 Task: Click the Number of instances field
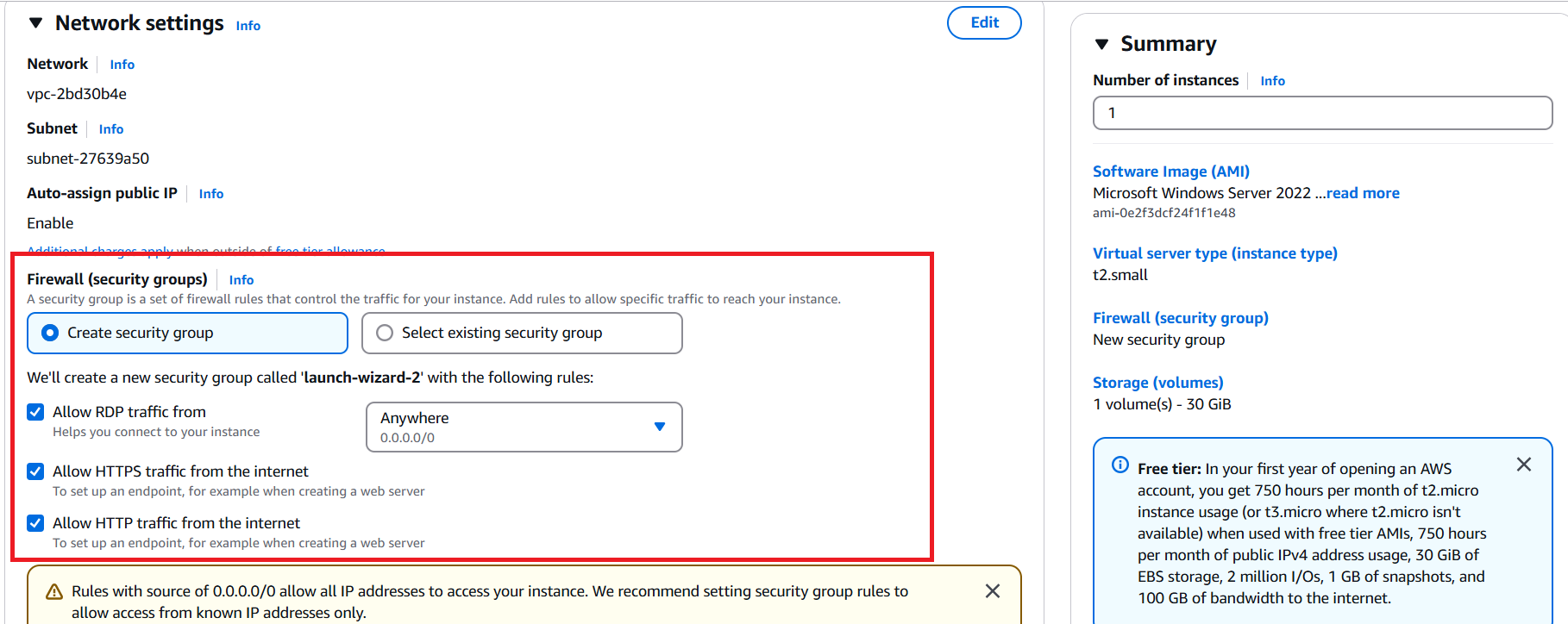click(x=1321, y=113)
